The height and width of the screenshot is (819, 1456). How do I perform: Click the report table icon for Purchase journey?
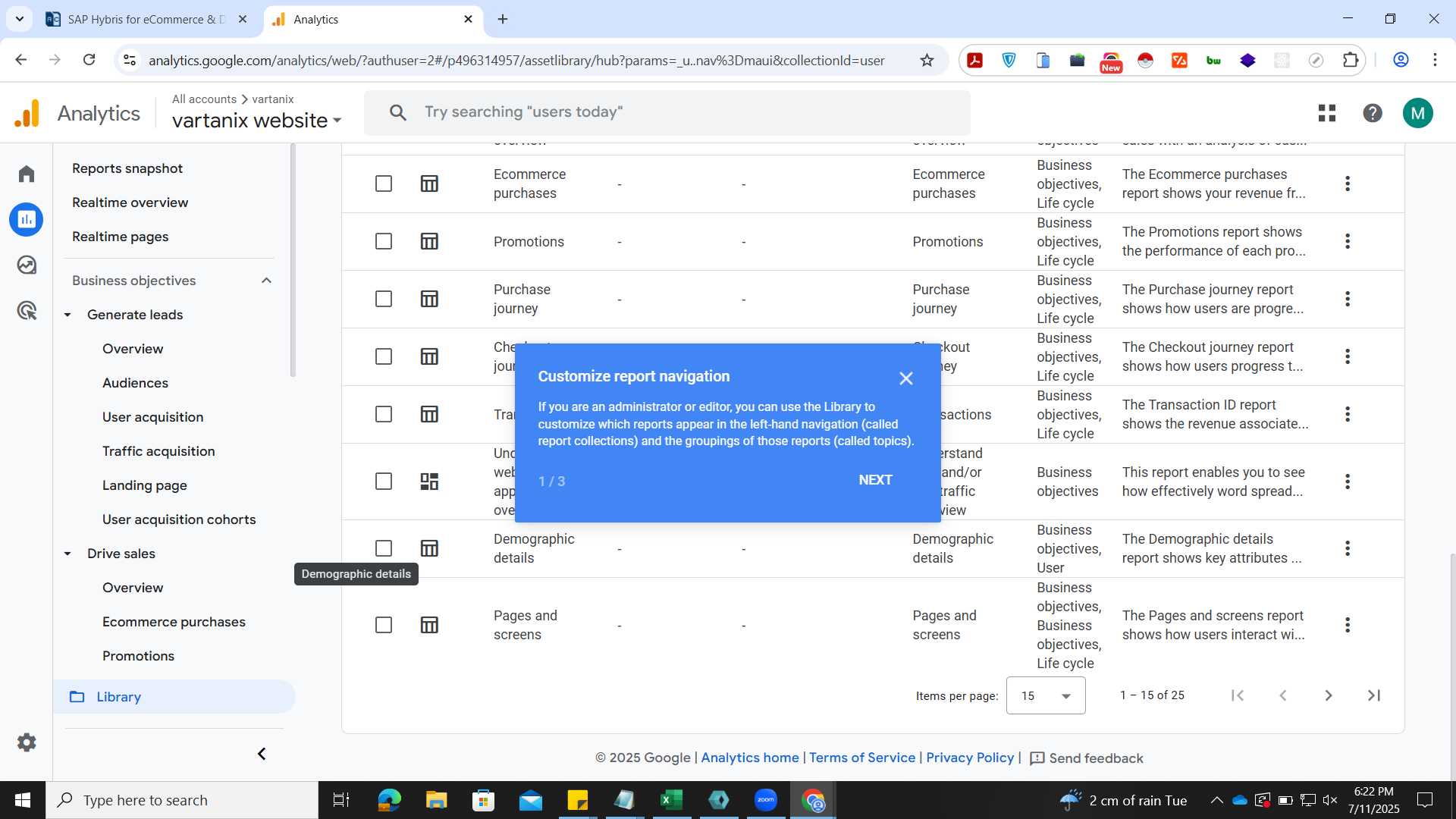click(x=429, y=299)
